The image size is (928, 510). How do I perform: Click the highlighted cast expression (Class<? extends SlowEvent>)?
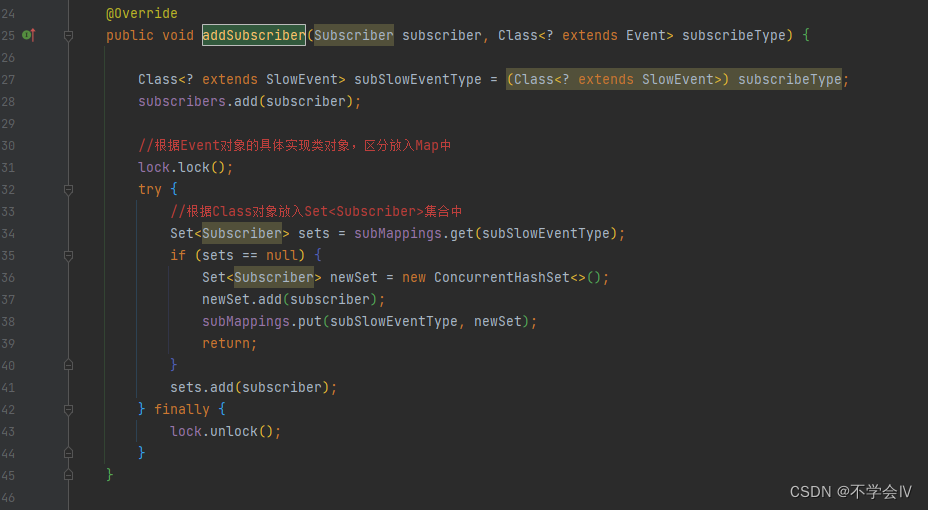[617, 79]
